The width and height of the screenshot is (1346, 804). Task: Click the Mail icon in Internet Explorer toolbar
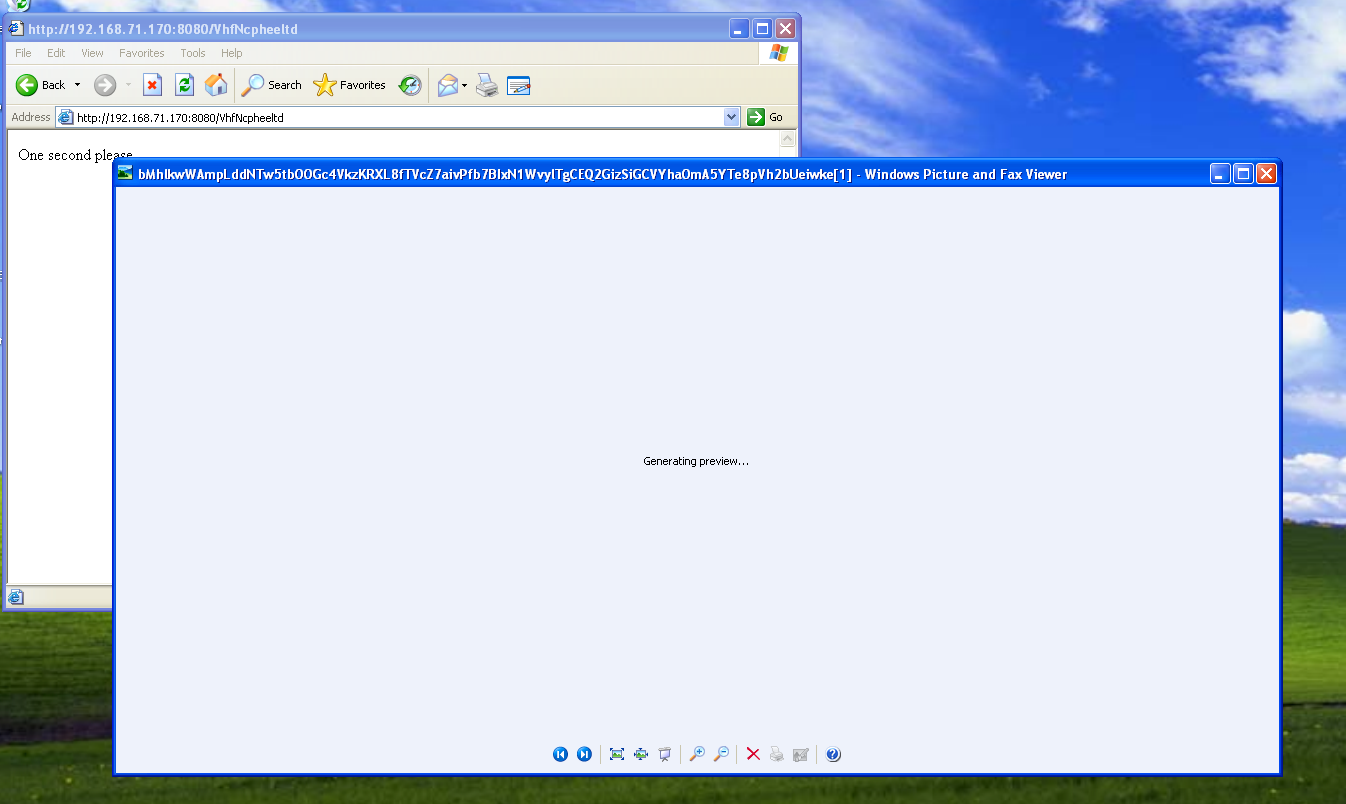tap(448, 85)
